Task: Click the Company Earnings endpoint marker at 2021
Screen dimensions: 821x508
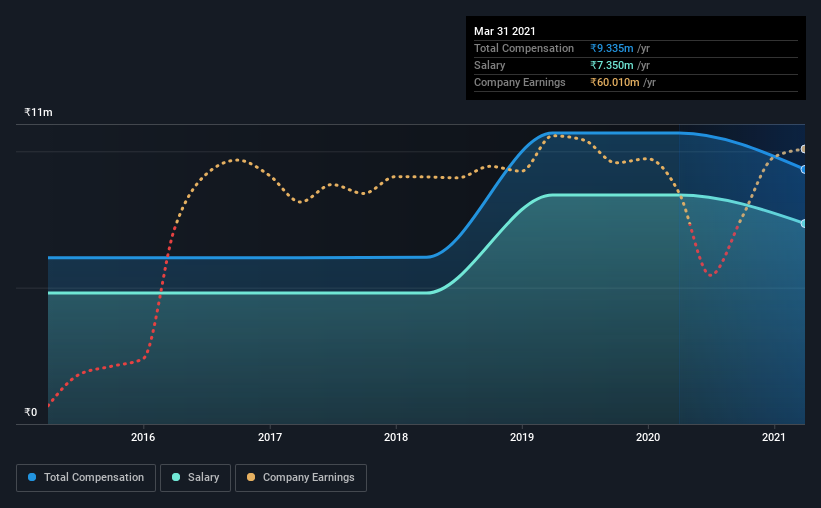Action: click(804, 149)
